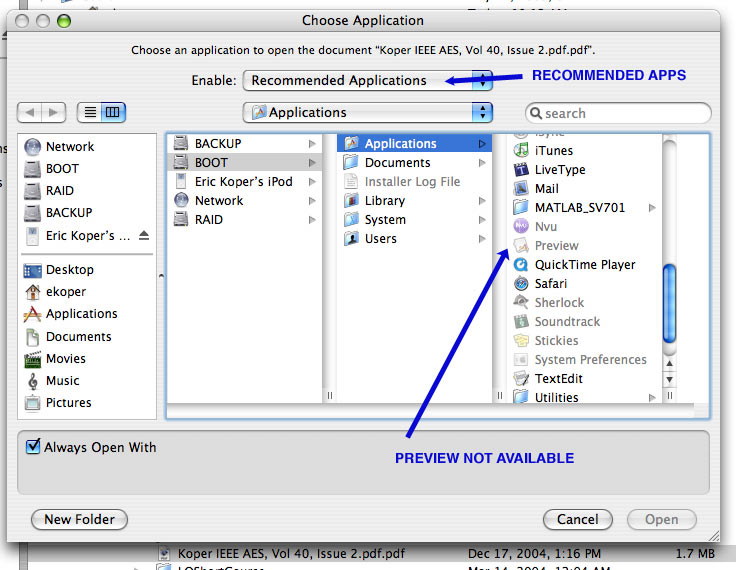Click the Cancel button
Screen dimensions: 736x570
[x=577, y=519]
